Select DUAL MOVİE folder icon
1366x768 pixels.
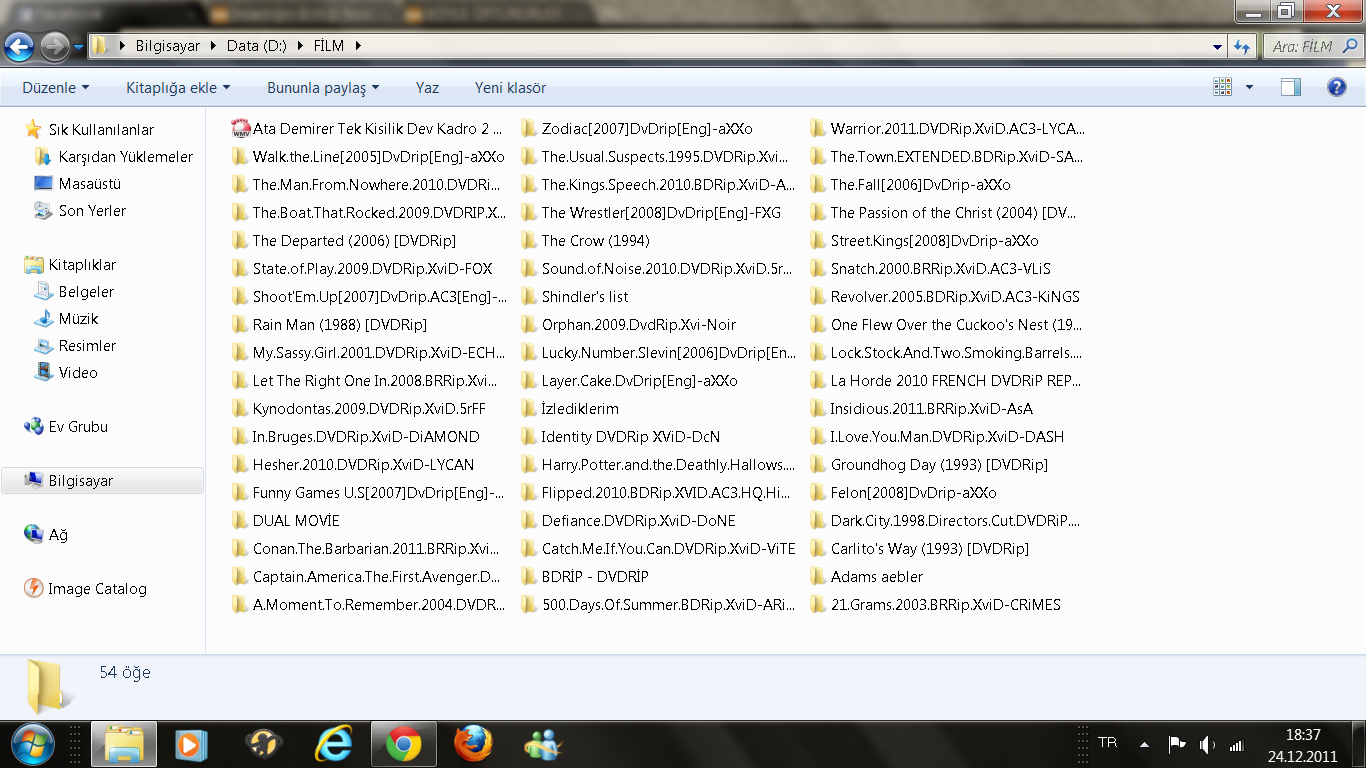point(240,521)
